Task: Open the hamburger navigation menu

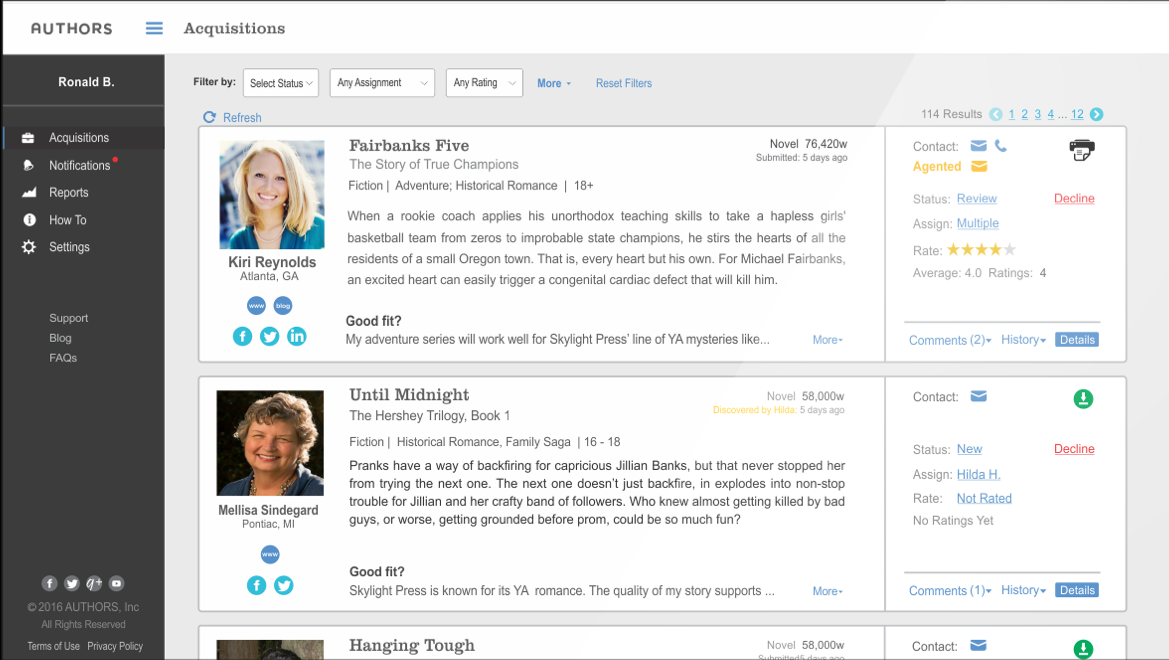Action: tap(153, 27)
